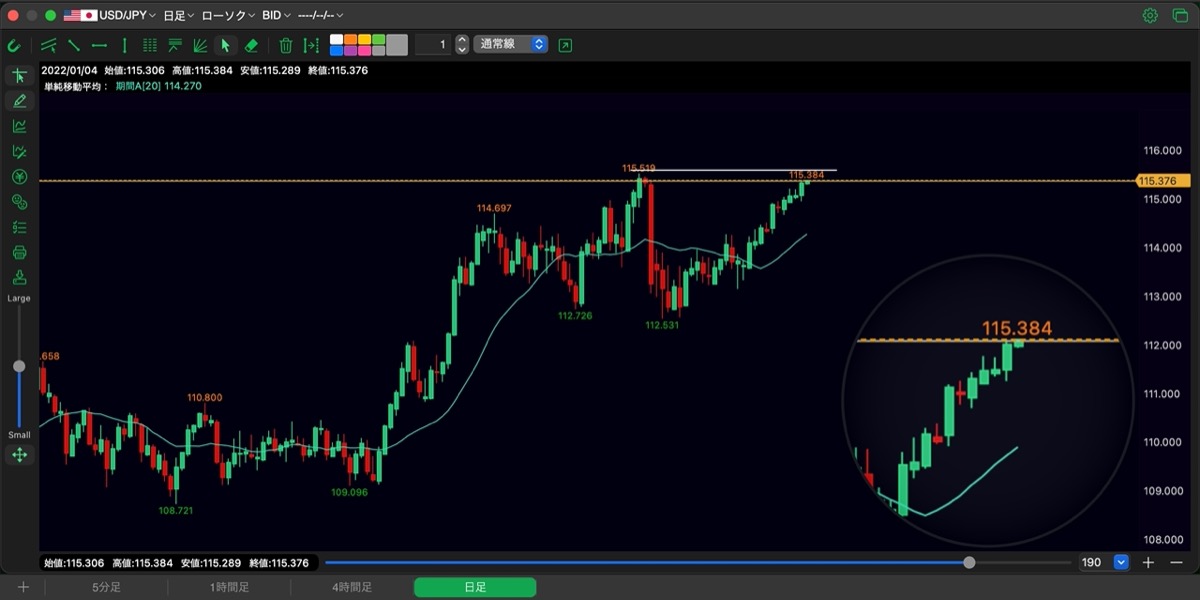
Task: Switch to the 1時間足 tab
Action: coord(229,588)
